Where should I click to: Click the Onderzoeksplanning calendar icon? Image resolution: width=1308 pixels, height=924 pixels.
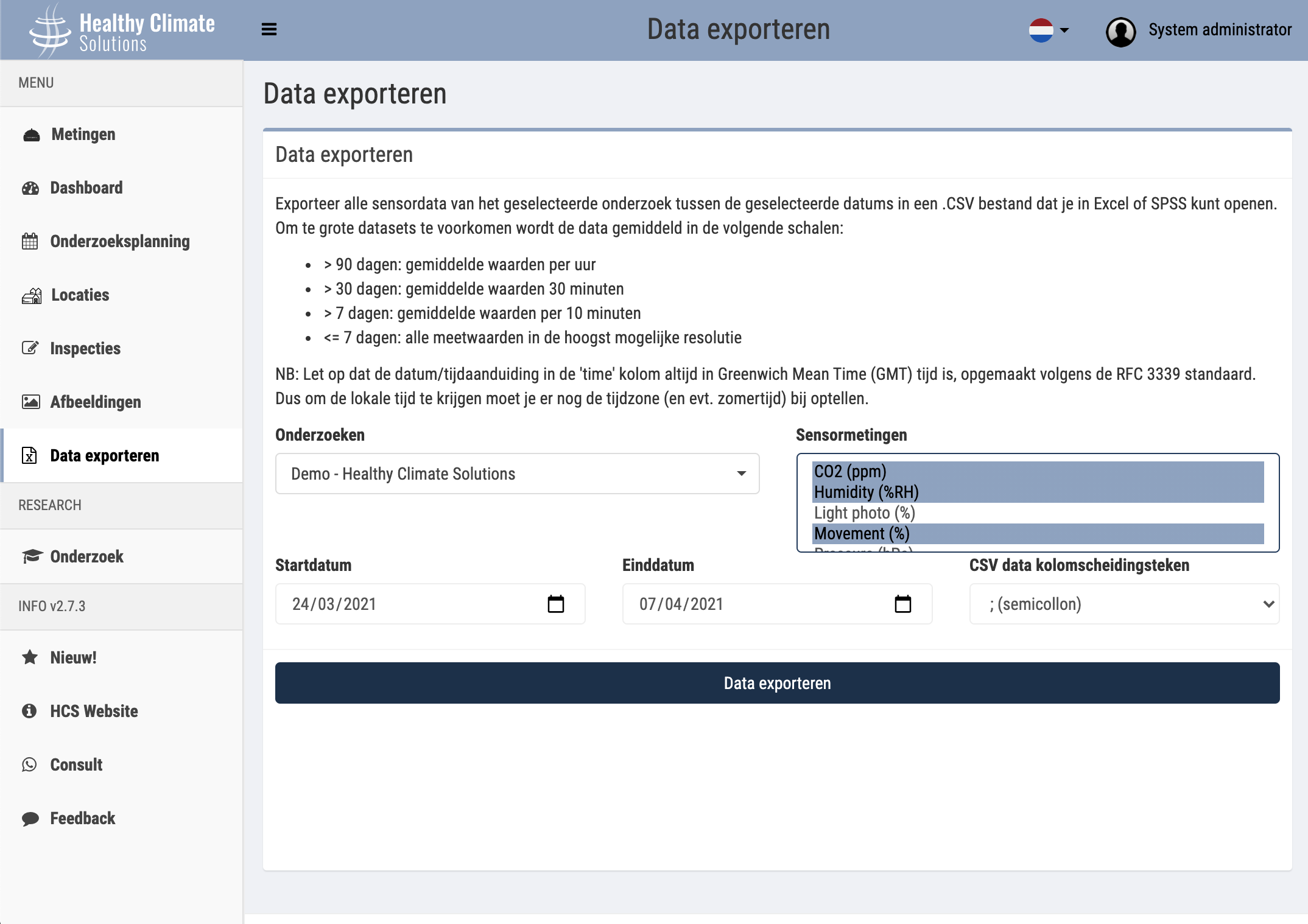point(30,241)
